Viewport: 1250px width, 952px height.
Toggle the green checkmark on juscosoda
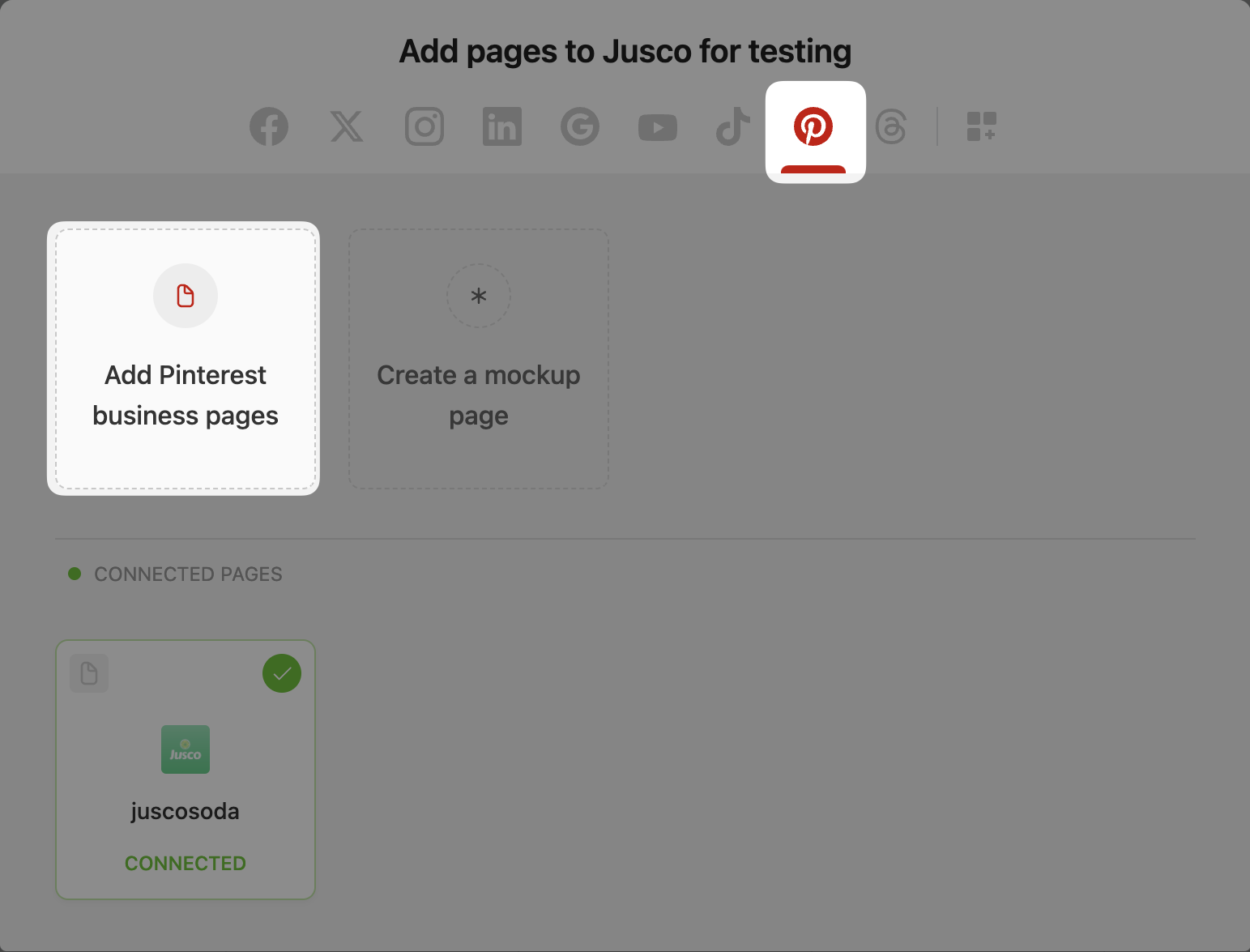click(x=282, y=673)
